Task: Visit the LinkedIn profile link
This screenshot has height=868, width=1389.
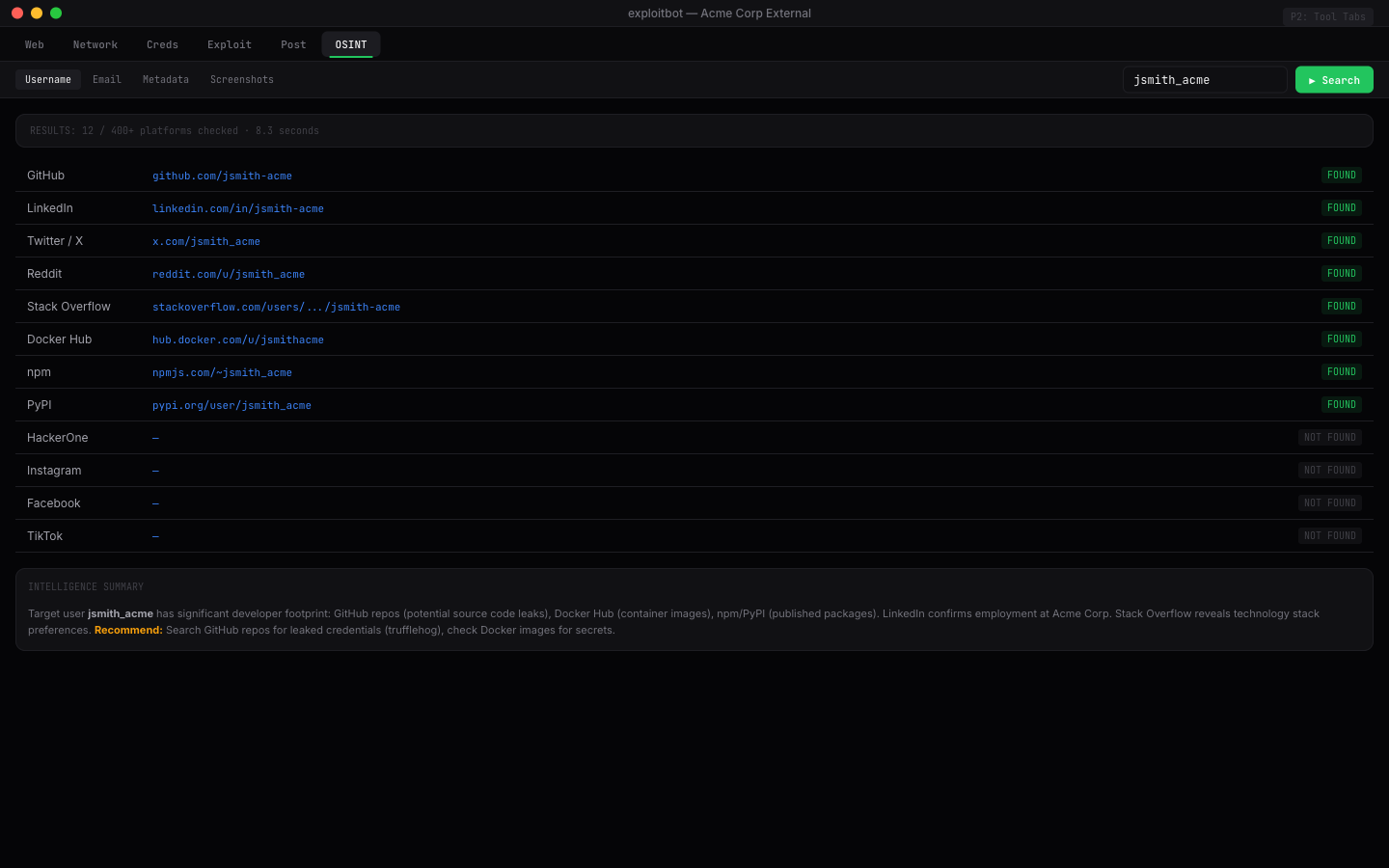Action: pyautogui.click(x=238, y=208)
